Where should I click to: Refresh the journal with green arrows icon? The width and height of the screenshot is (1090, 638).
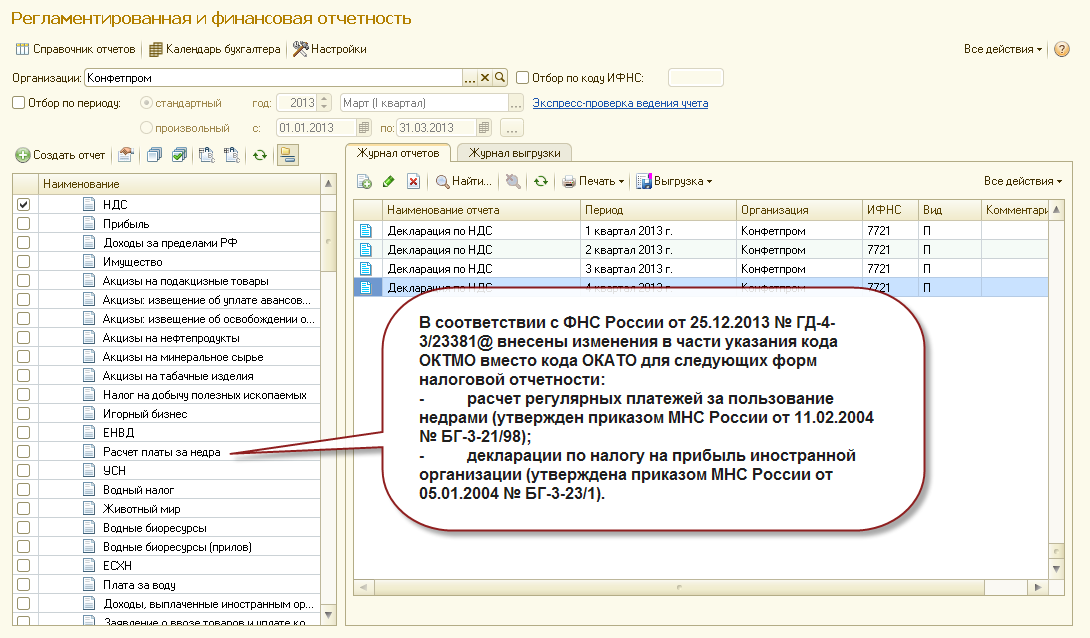click(541, 181)
